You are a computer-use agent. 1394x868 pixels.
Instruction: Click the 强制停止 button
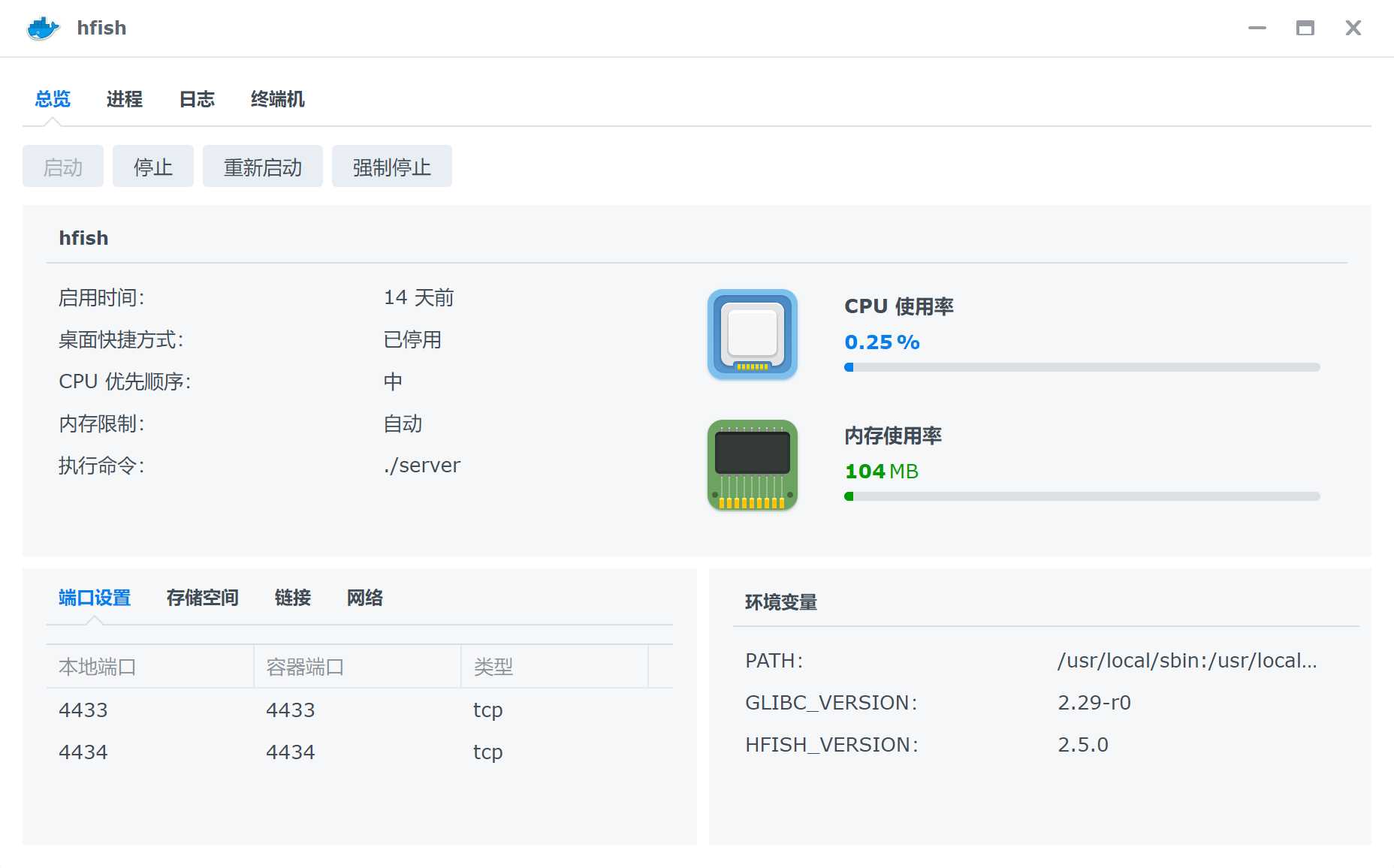coord(392,166)
